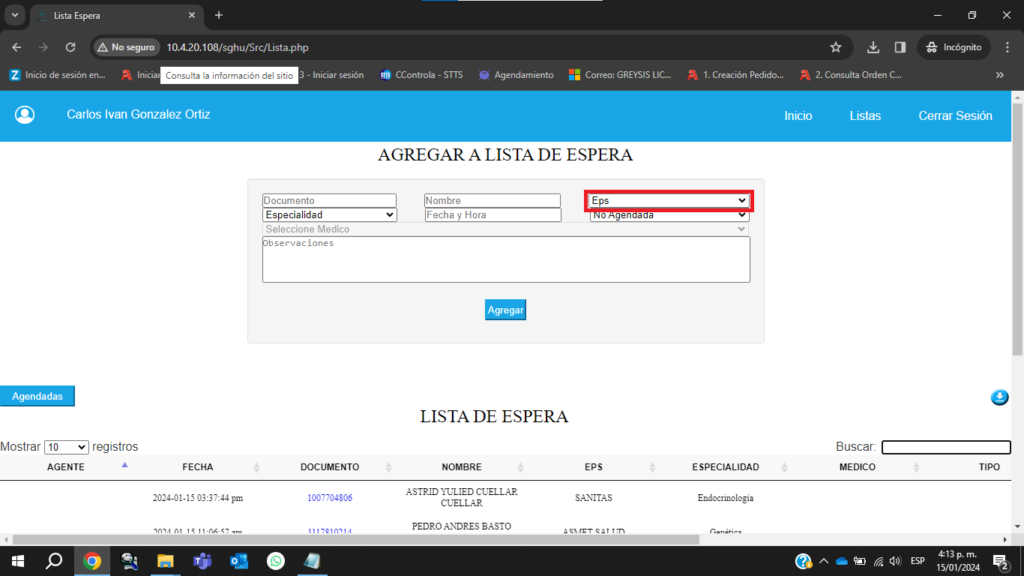This screenshot has width=1024, height=576.
Task: Sort table by Agente column
Action: [66, 467]
